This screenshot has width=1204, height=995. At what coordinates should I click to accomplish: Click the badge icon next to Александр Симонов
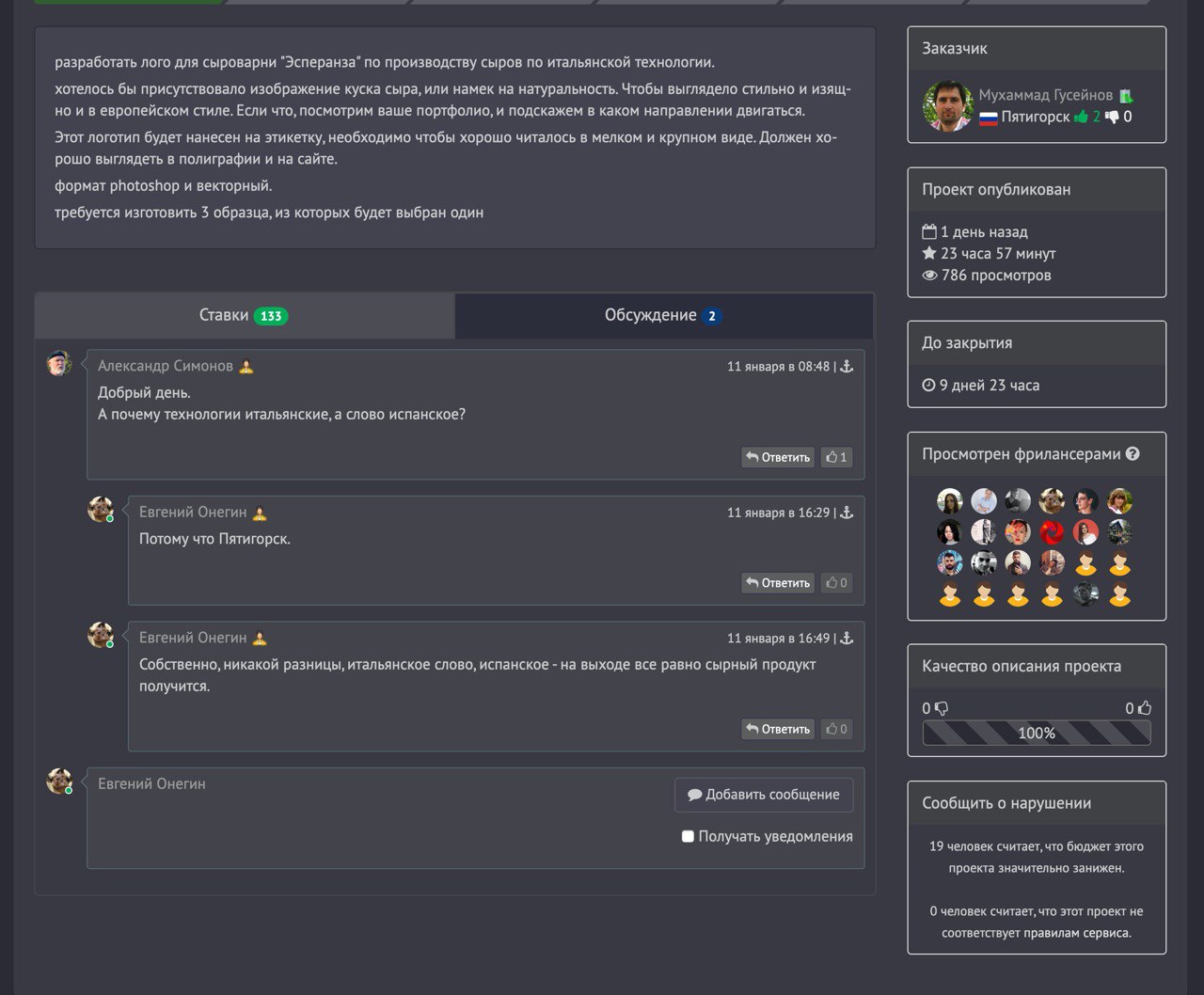coord(246,367)
